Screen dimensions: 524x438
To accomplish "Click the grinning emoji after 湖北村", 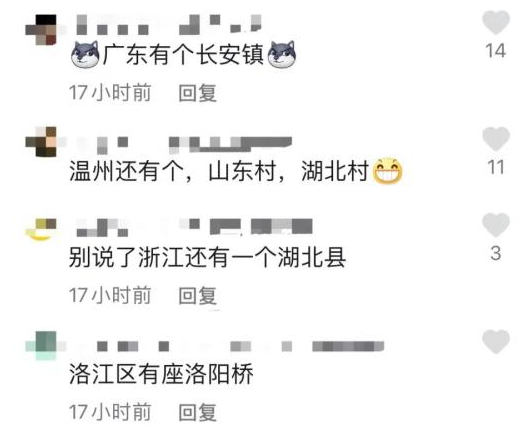I will (x=388, y=171).
